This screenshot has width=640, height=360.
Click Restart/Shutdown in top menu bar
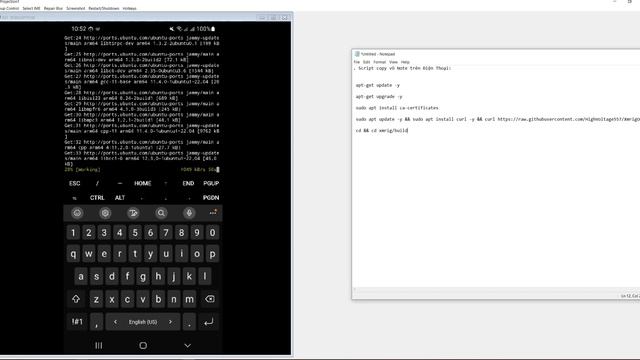(x=104, y=8)
